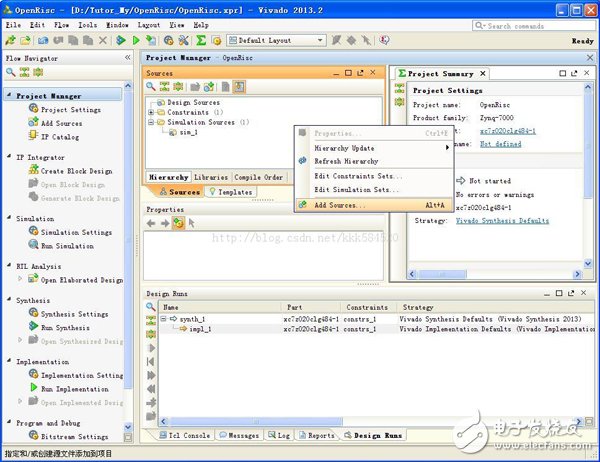Select Refresh Hierarchy in context menu

[x=346, y=161]
